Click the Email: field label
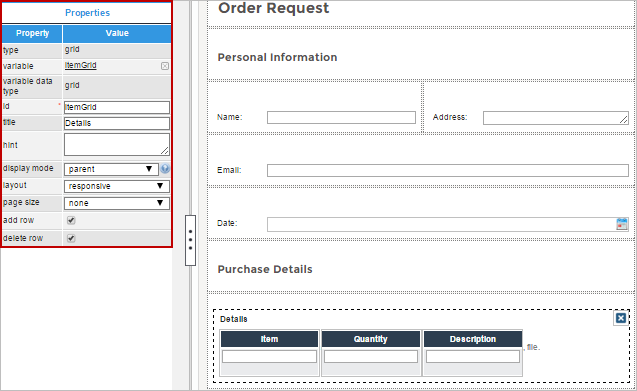 point(229,170)
